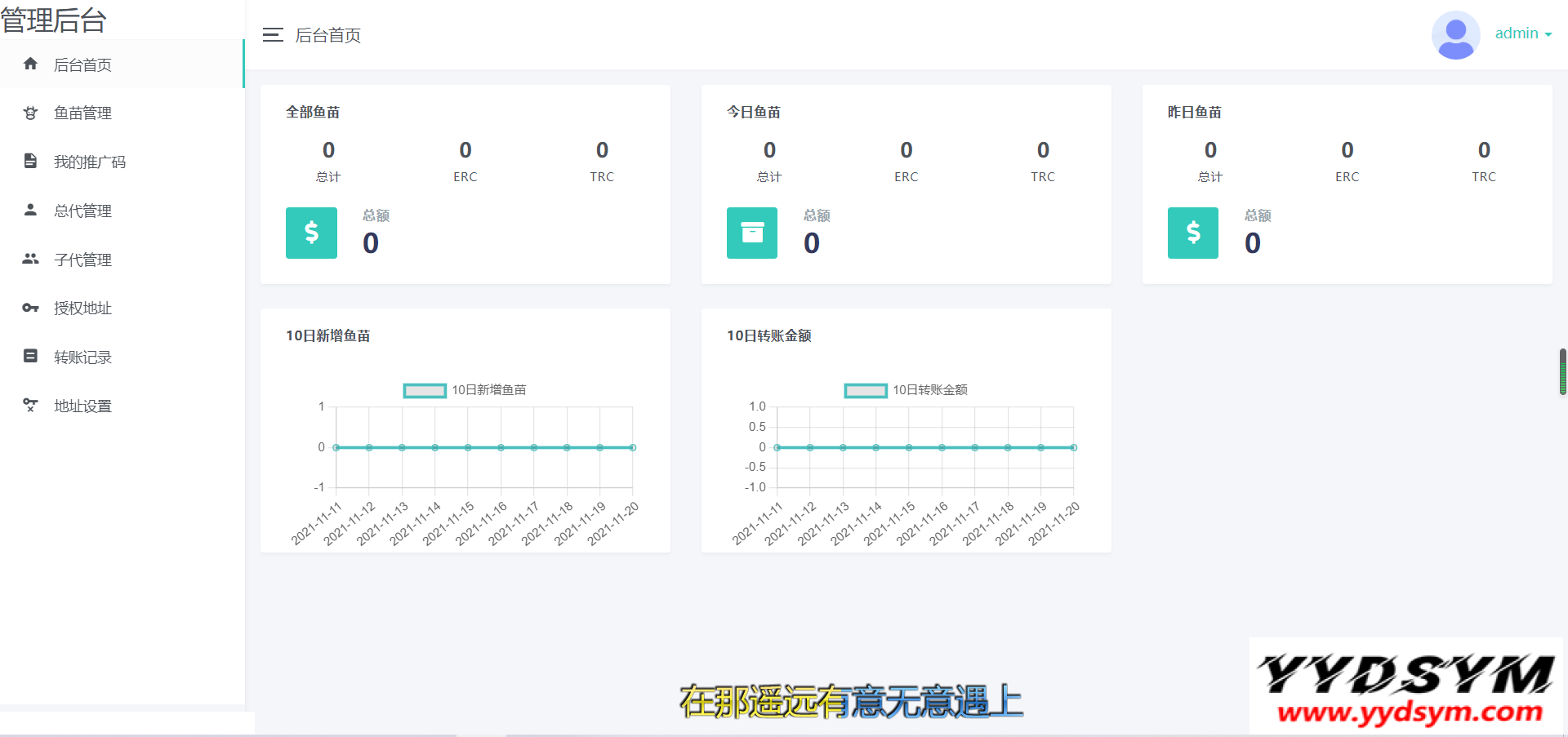
Task: Click the bug icon for 鱼苗管理
Action: click(30, 113)
